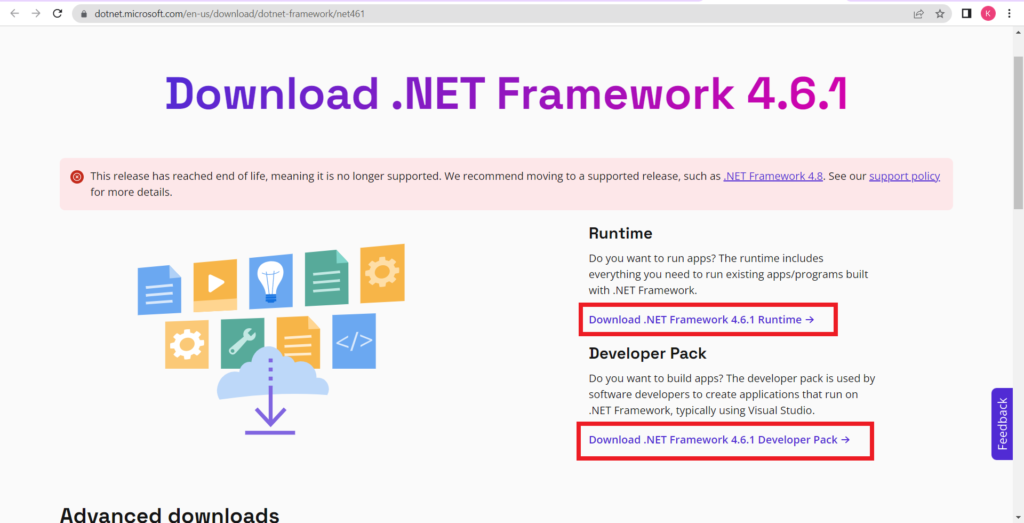Click the vertical scrollbar thumb
The image size is (1024, 523).
click(1018, 133)
